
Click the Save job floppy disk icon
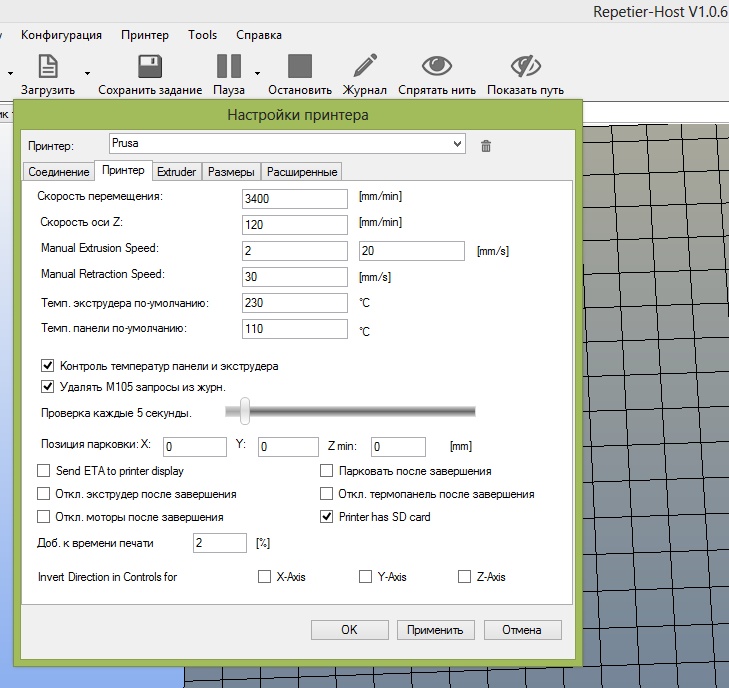click(150, 66)
